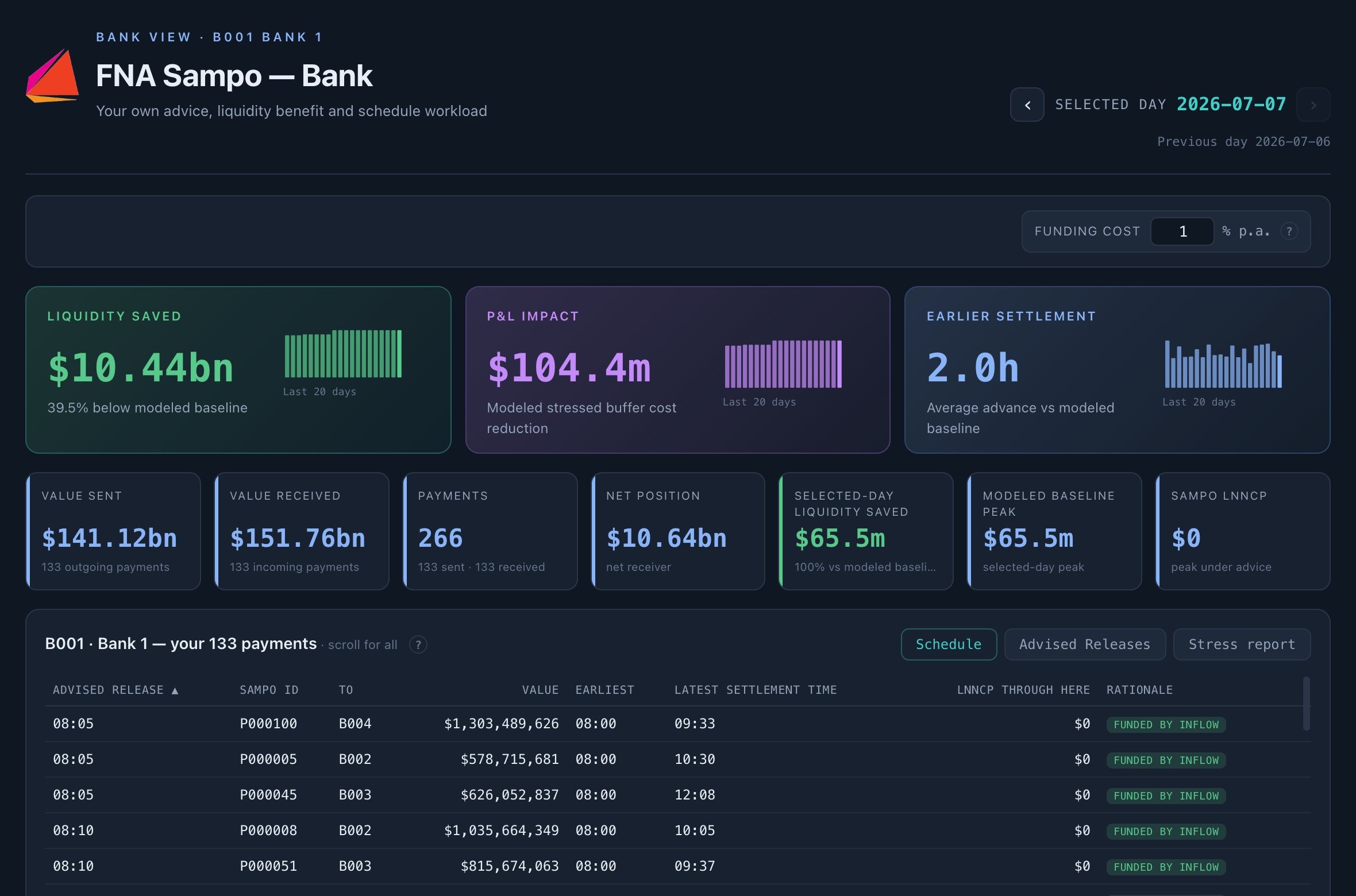
Task: Sort by Advised Release ascending arrow
Action: (x=175, y=690)
